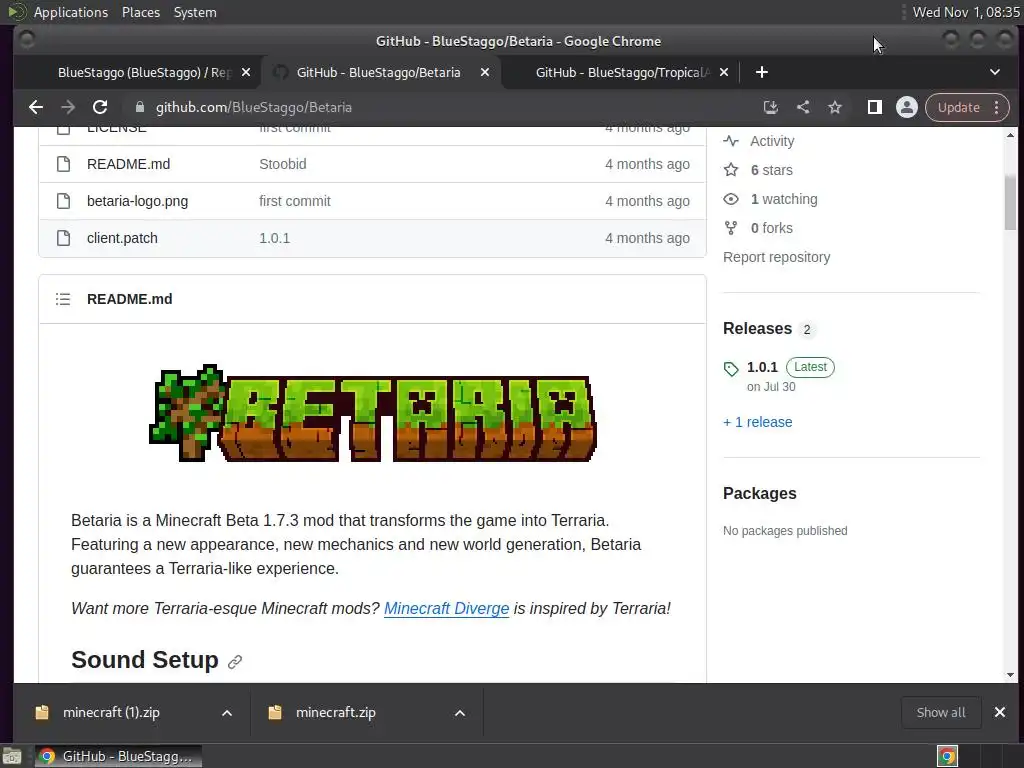Click the scrollbar down arrow
Image resolution: width=1024 pixels, height=768 pixels.
[1010, 675]
